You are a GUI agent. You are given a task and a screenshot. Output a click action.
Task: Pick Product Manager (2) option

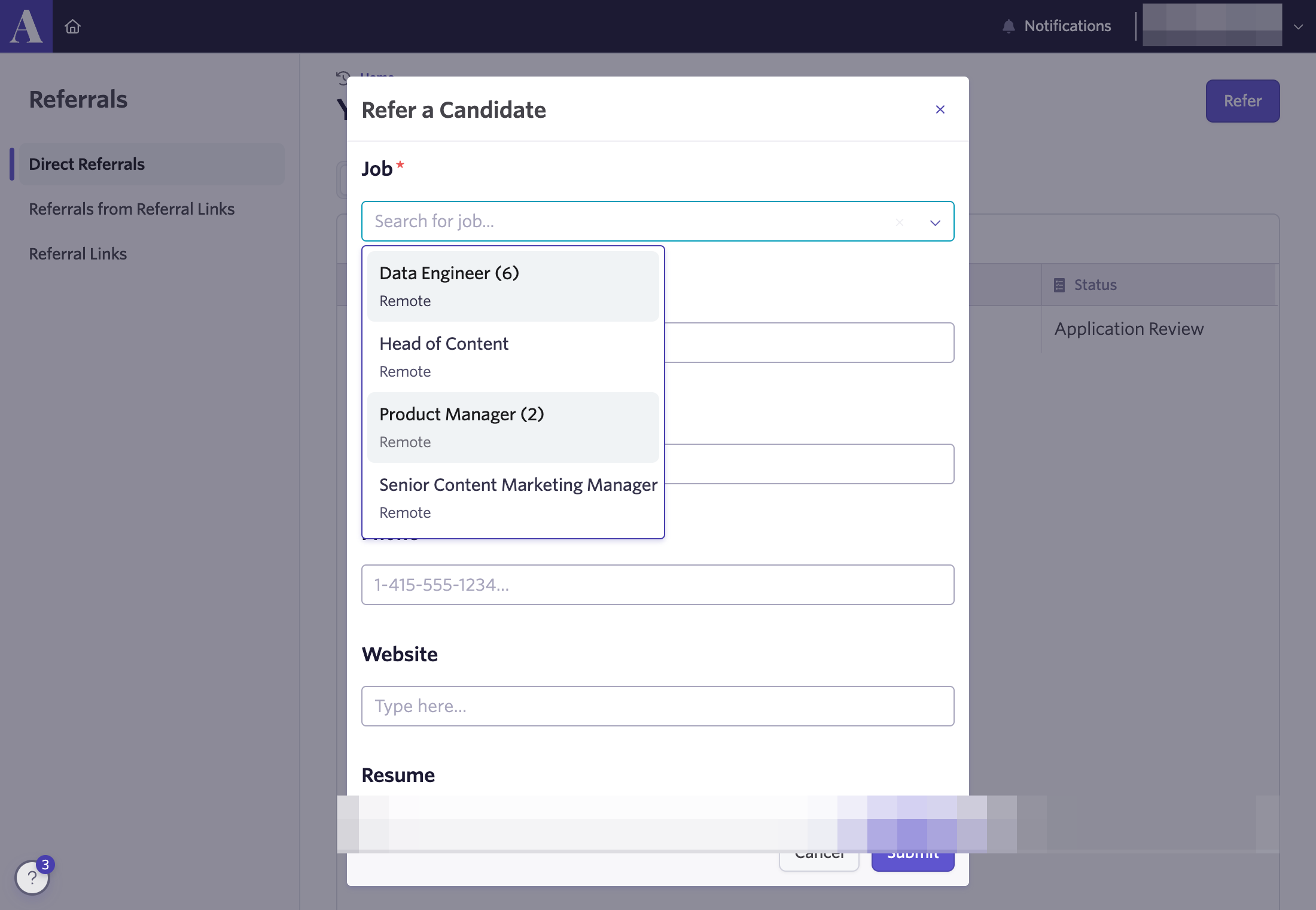pos(513,427)
